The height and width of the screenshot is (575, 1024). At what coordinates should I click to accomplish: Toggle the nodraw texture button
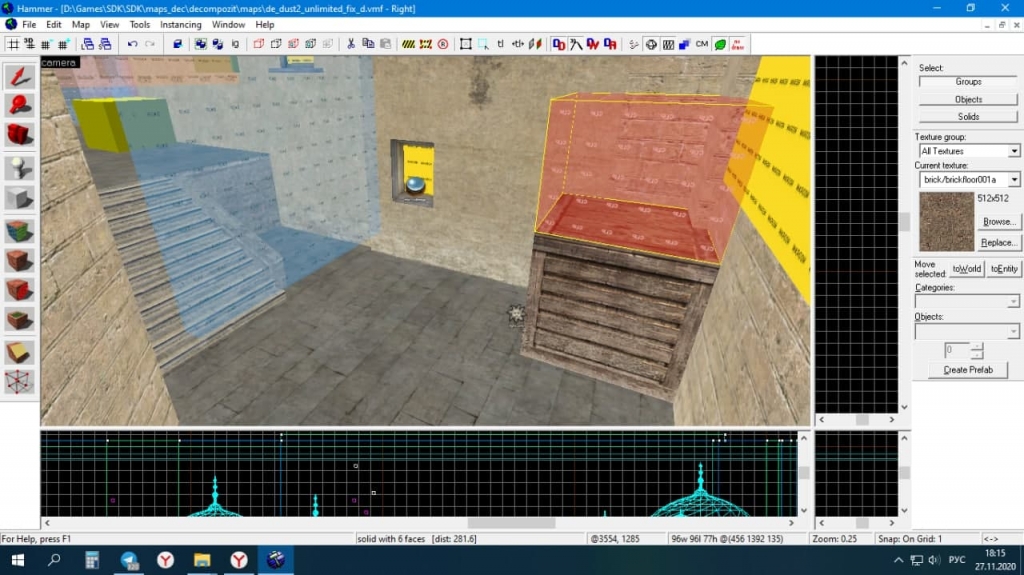pyautogui.click(x=738, y=44)
